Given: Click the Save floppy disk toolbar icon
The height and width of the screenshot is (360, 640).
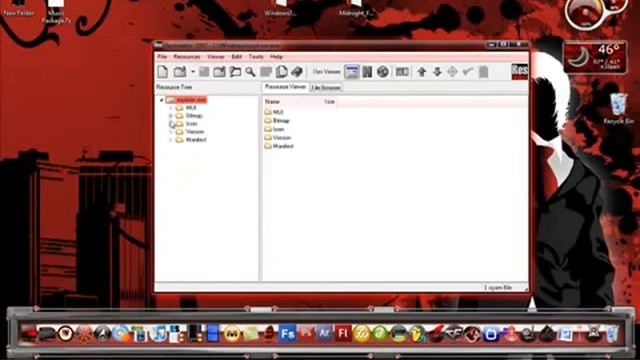Looking at the screenshot, I should coord(204,72).
